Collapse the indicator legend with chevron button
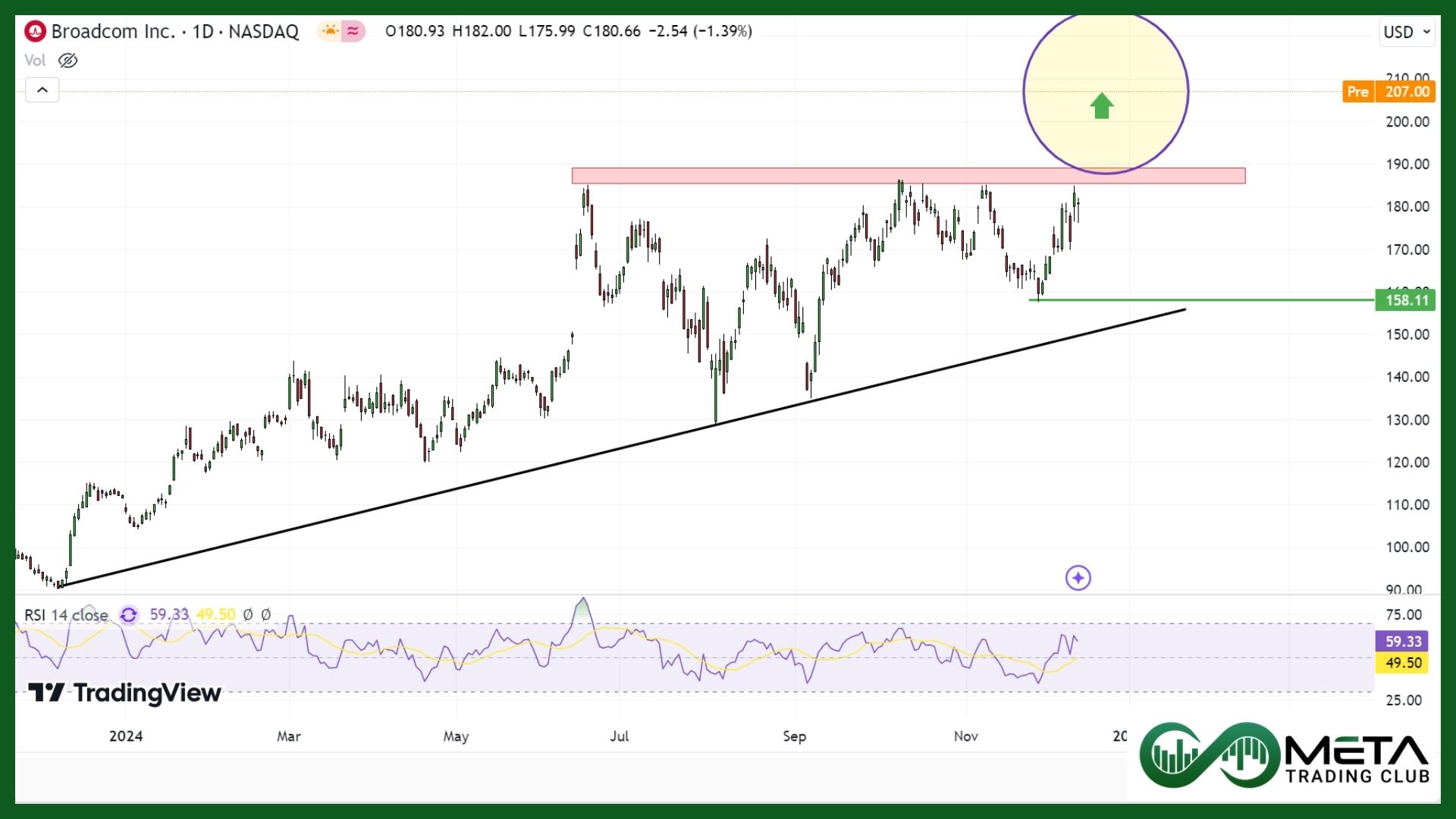Viewport: 1456px width, 819px height. pyautogui.click(x=42, y=90)
